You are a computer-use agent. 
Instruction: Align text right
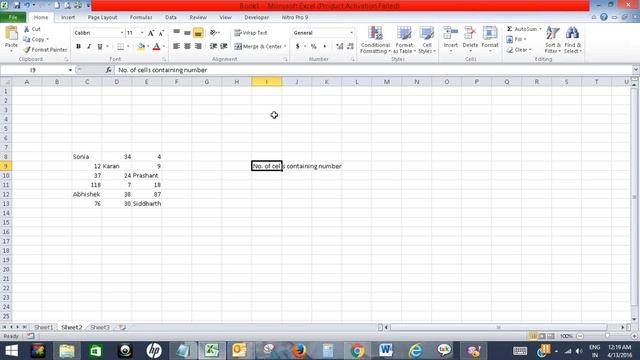(198, 47)
